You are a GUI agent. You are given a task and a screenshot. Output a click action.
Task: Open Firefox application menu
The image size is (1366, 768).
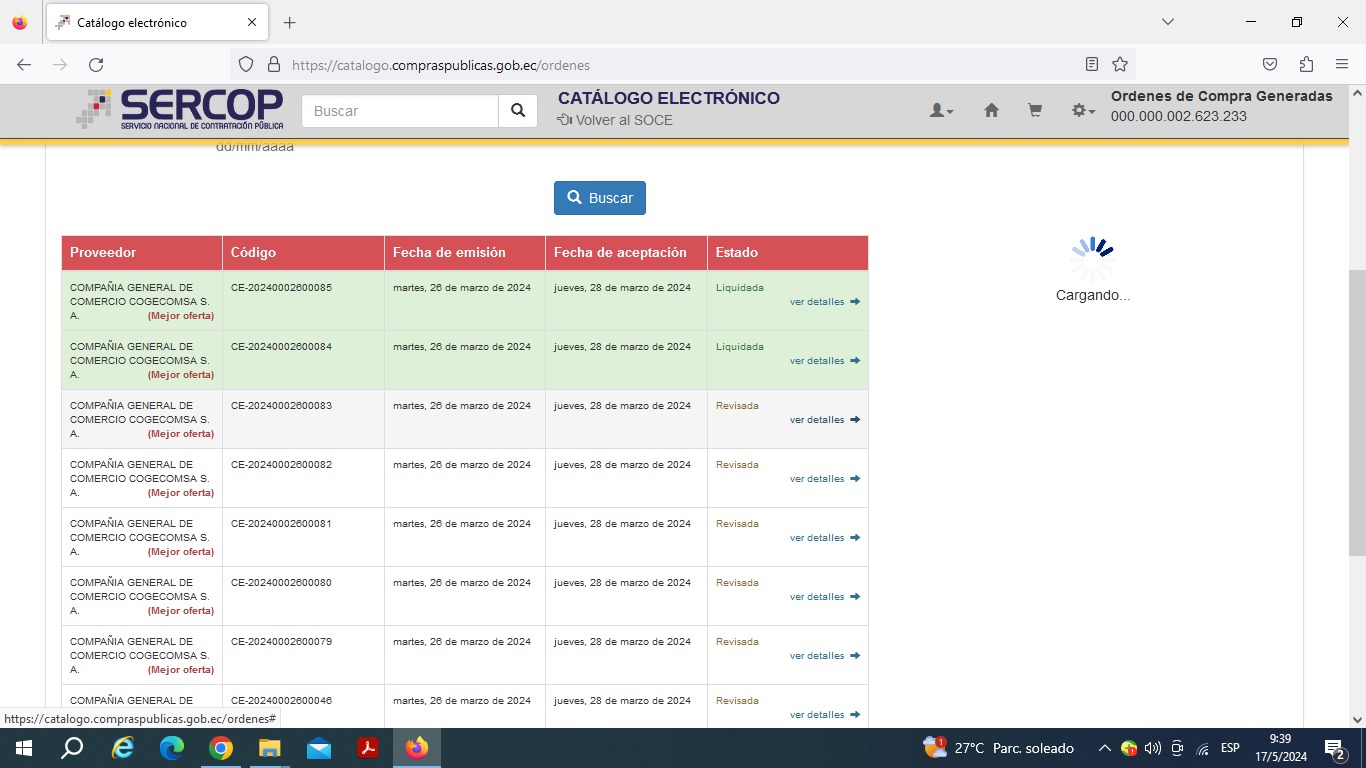1342,65
